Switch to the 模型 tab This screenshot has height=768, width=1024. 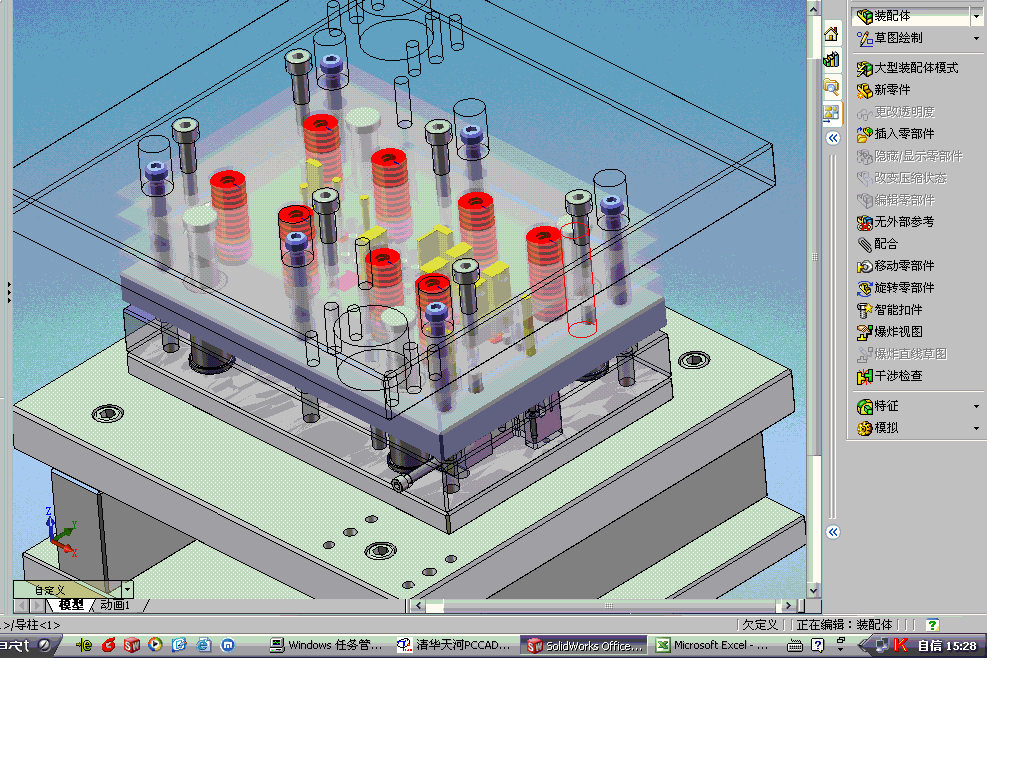[71, 605]
